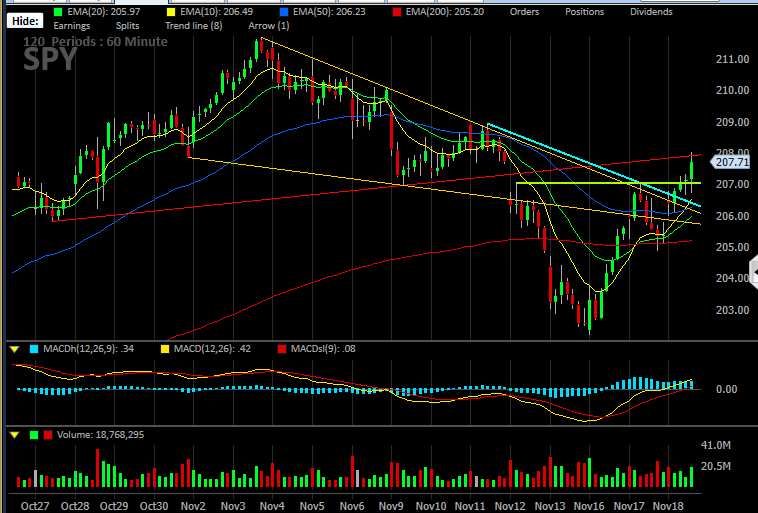Toggle the Splits markers
Image resolution: width=758 pixels, height=513 pixels.
click(x=128, y=26)
